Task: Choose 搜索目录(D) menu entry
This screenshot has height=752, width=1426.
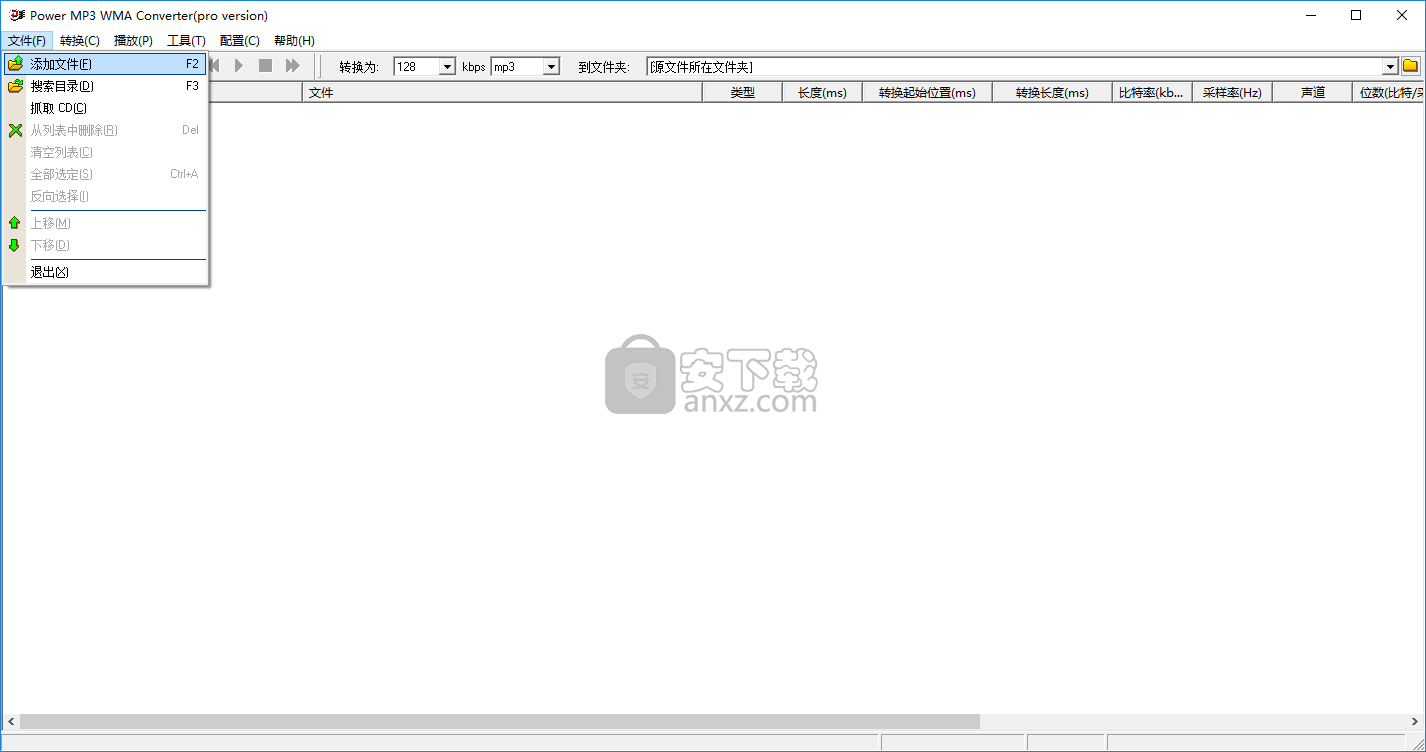Action: click(x=105, y=86)
